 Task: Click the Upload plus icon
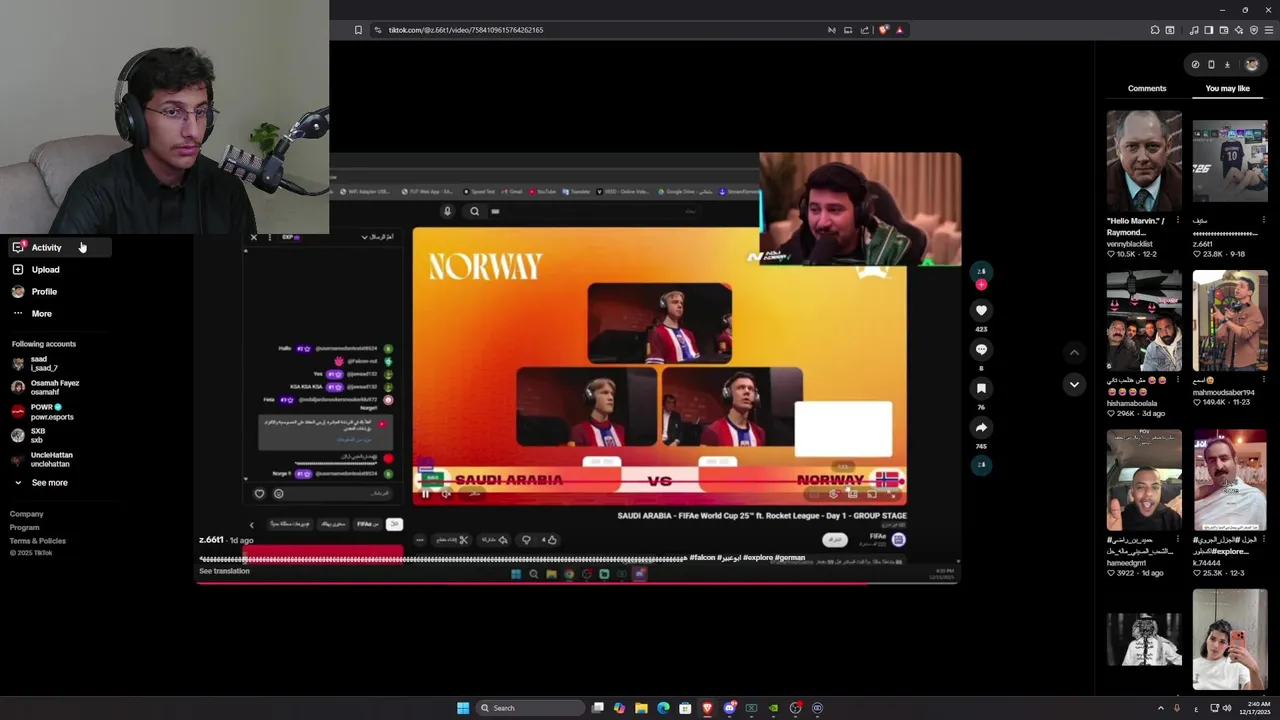click(x=18, y=269)
